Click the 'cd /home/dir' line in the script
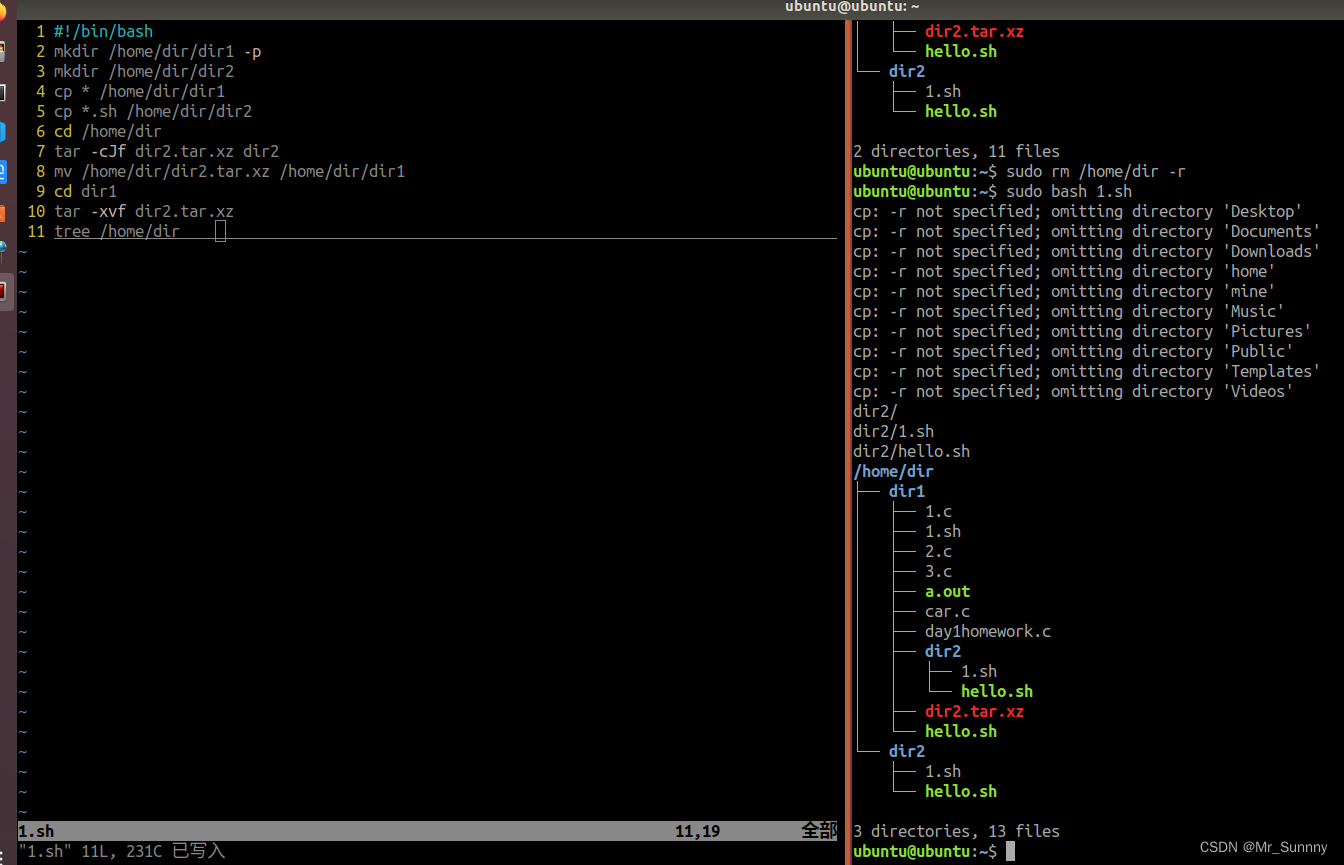Viewport: 1344px width, 865px height. pyautogui.click(x=108, y=131)
